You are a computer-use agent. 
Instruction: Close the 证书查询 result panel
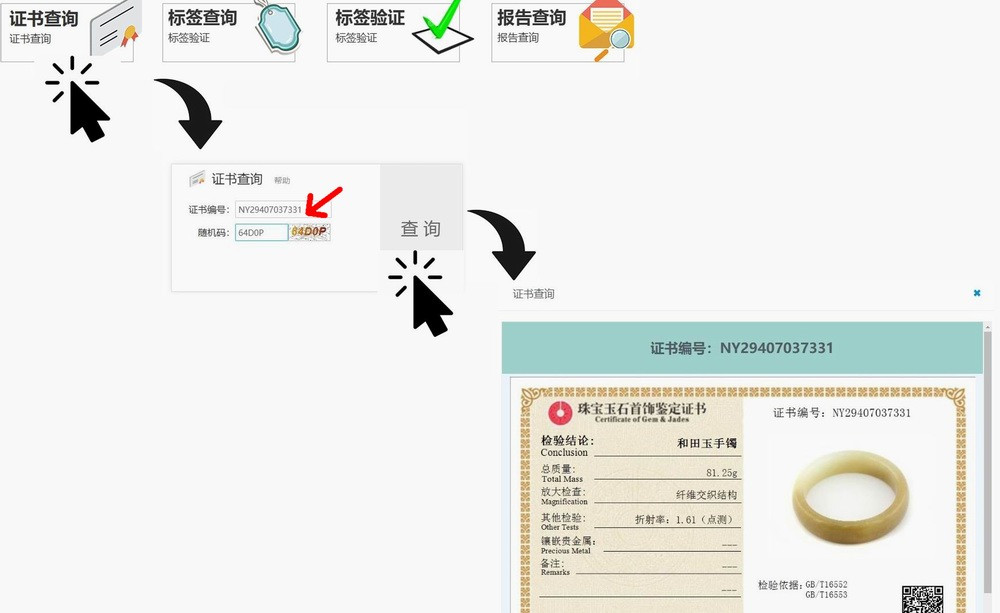[977, 293]
